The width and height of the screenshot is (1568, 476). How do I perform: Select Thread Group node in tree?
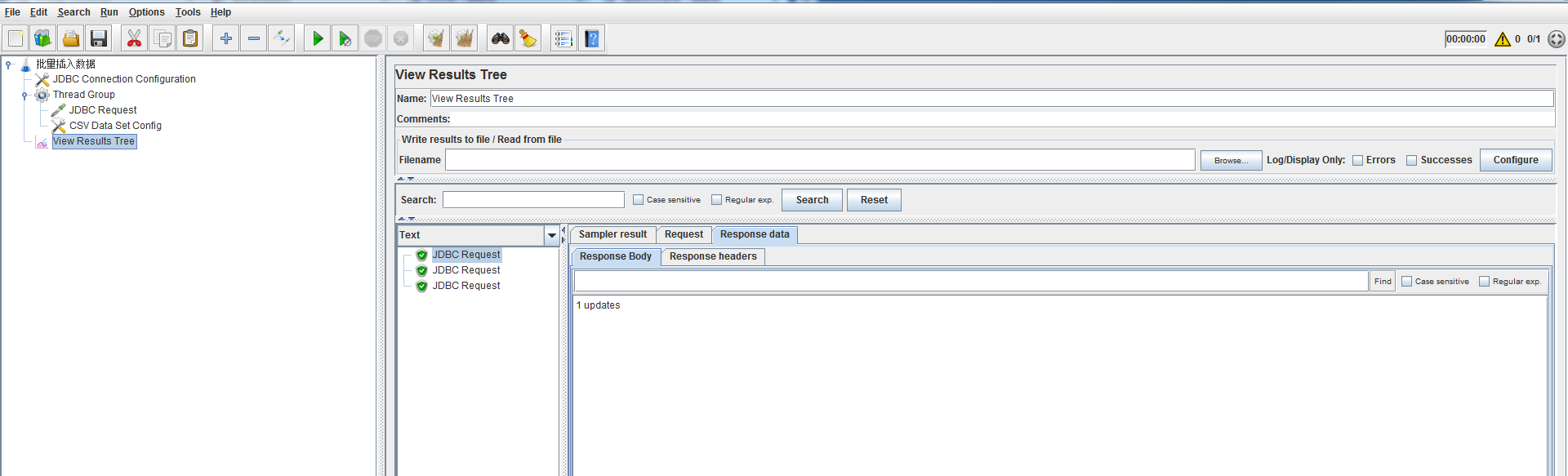pyautogui.click(x=84, y=95)
